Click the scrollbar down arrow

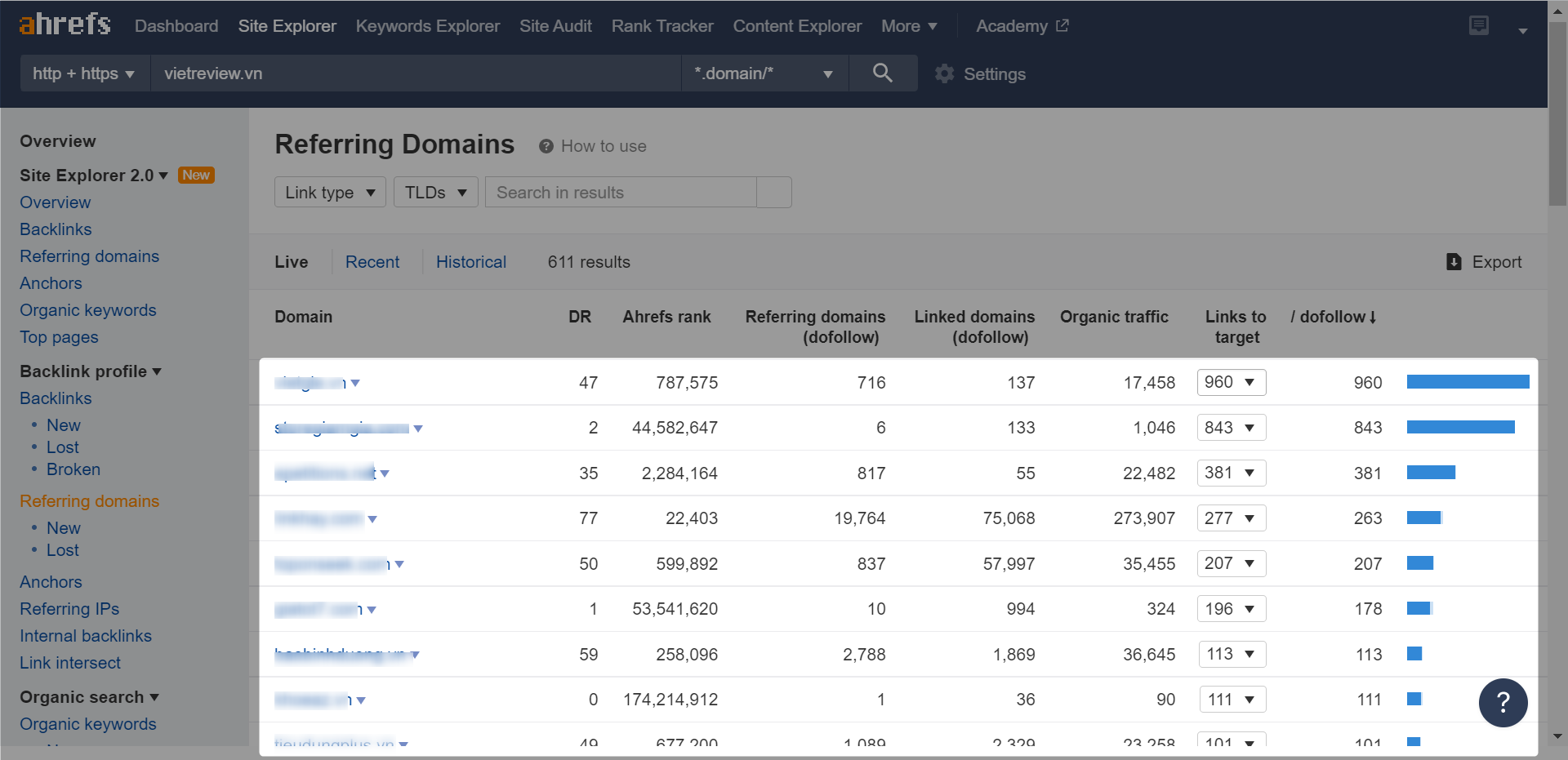tap(1557, 736)
